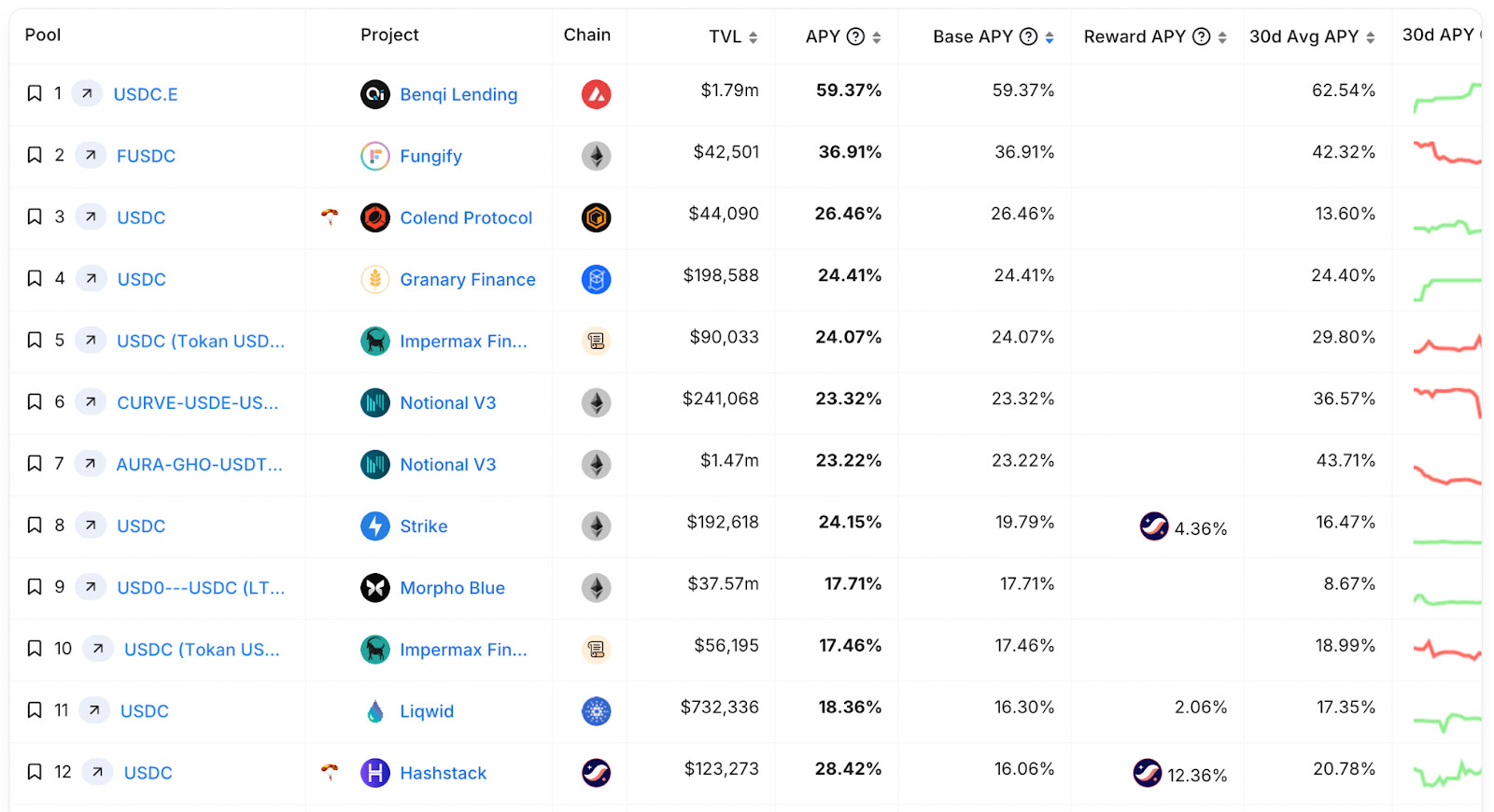This screenshot has height=812, width=1494.
Task: Click the Colend Protocol airdrop parachute icon
Action: pos(330,217)
